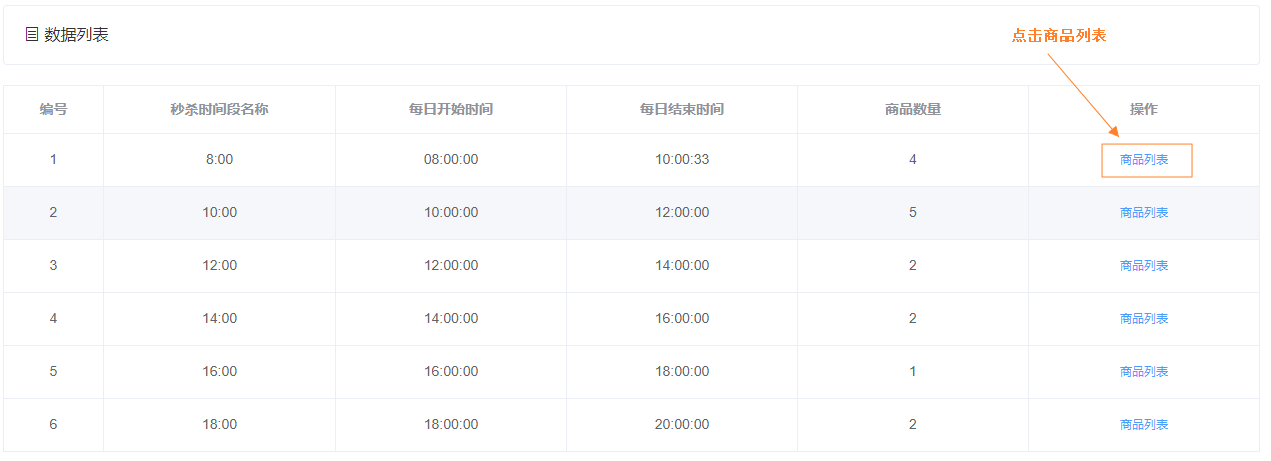Select the 商品数量 column header

pyautogui.click(x=913, y=110)
